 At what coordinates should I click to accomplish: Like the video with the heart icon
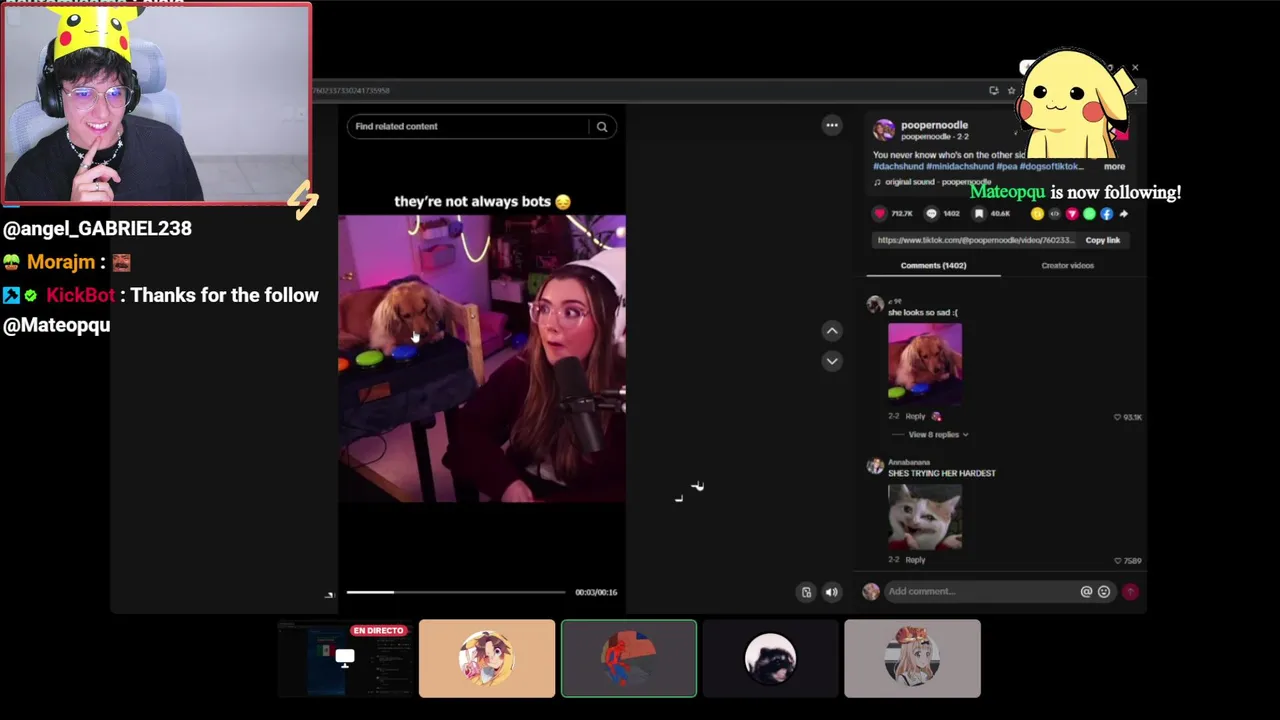click(x=880, y=213)
